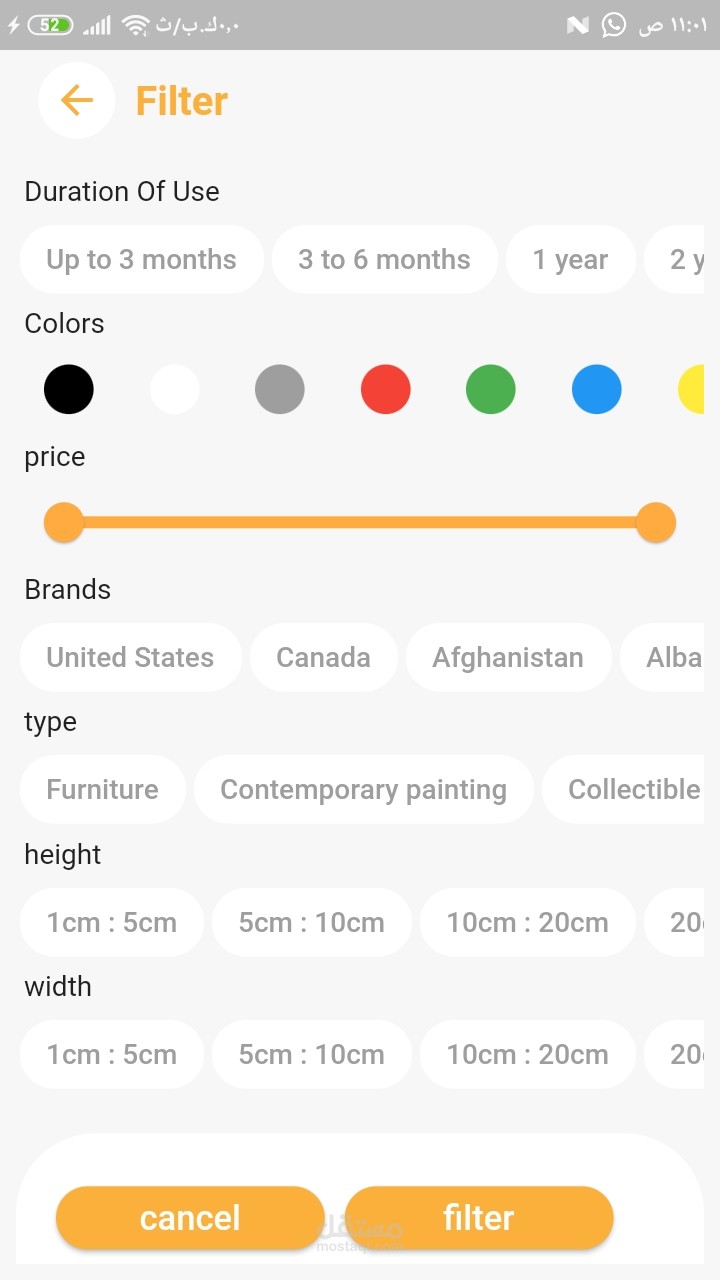720x1280 pixels.
Task: Select the "1 year" duration chip
Action: point(570,260)
